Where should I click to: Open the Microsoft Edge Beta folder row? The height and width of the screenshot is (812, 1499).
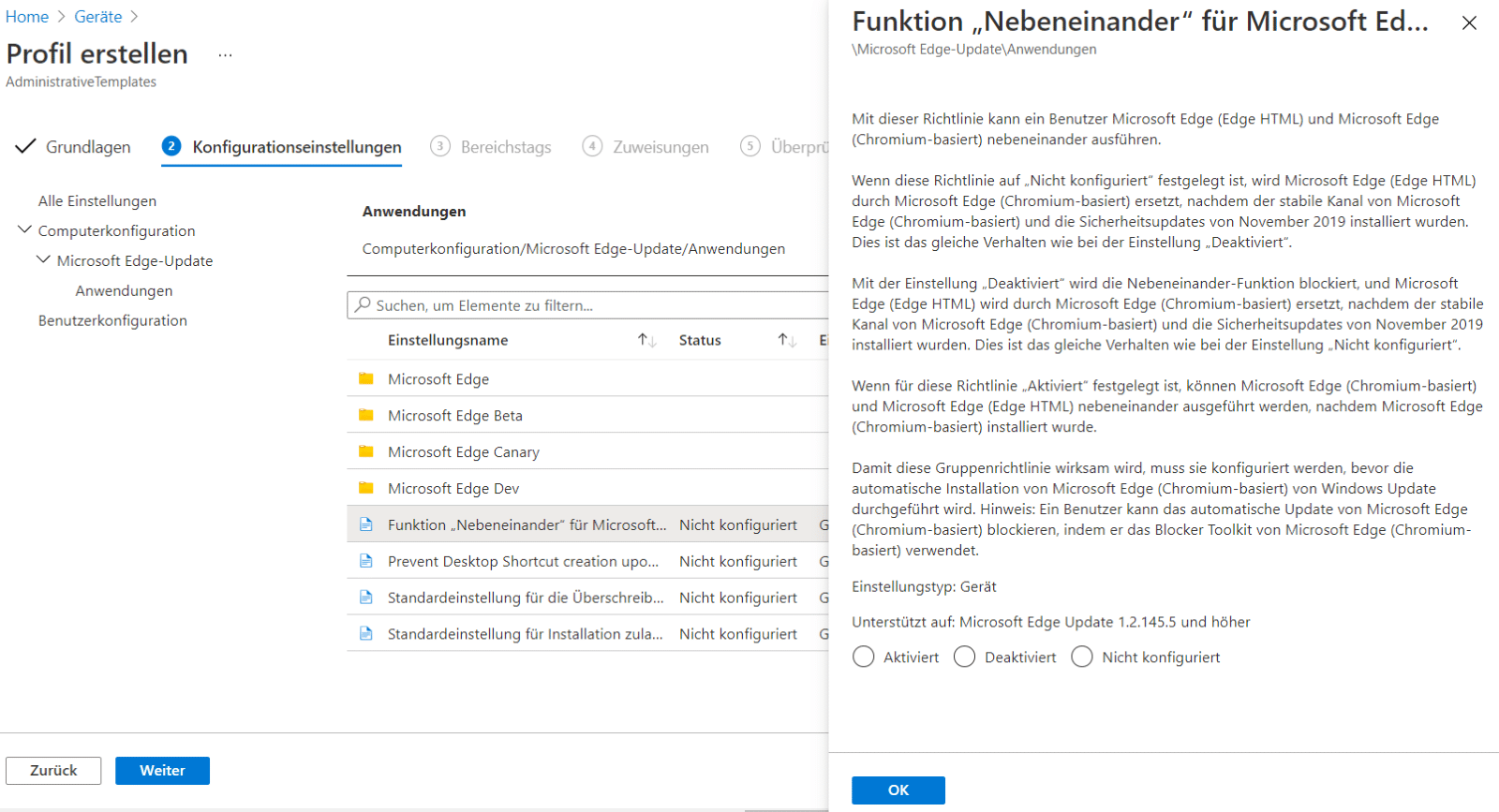tap(587, 415)
